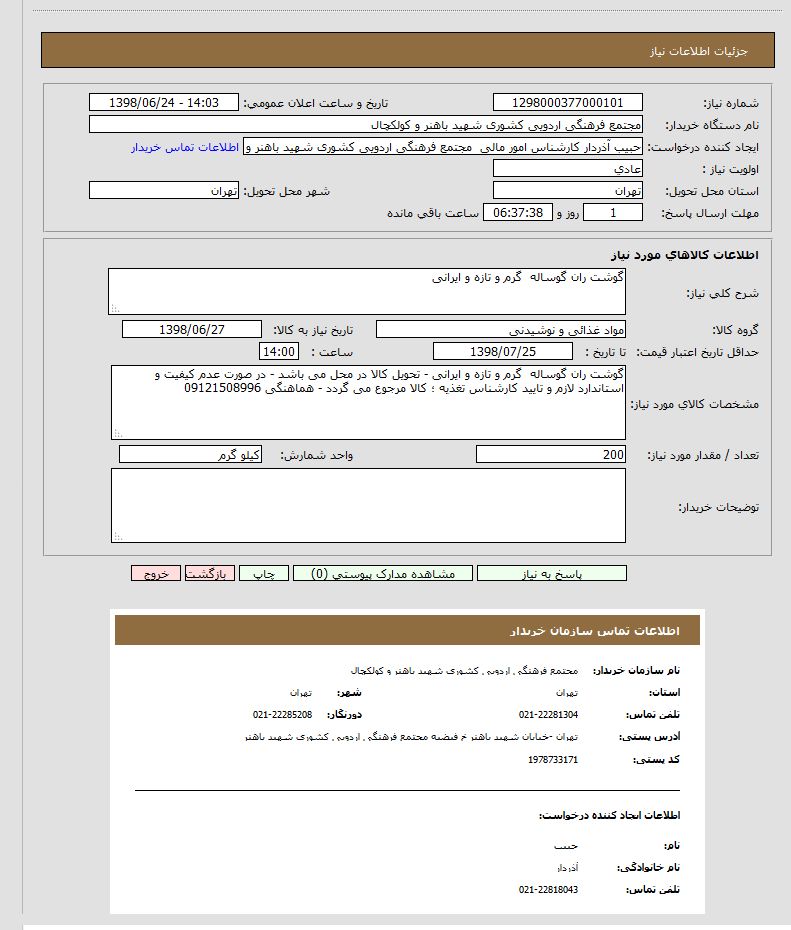The width and height of the screenshot is (791, 930).
Task: Click the پاسخ به نیاز button
Action: pyautogui.click(x=552, y=574)
